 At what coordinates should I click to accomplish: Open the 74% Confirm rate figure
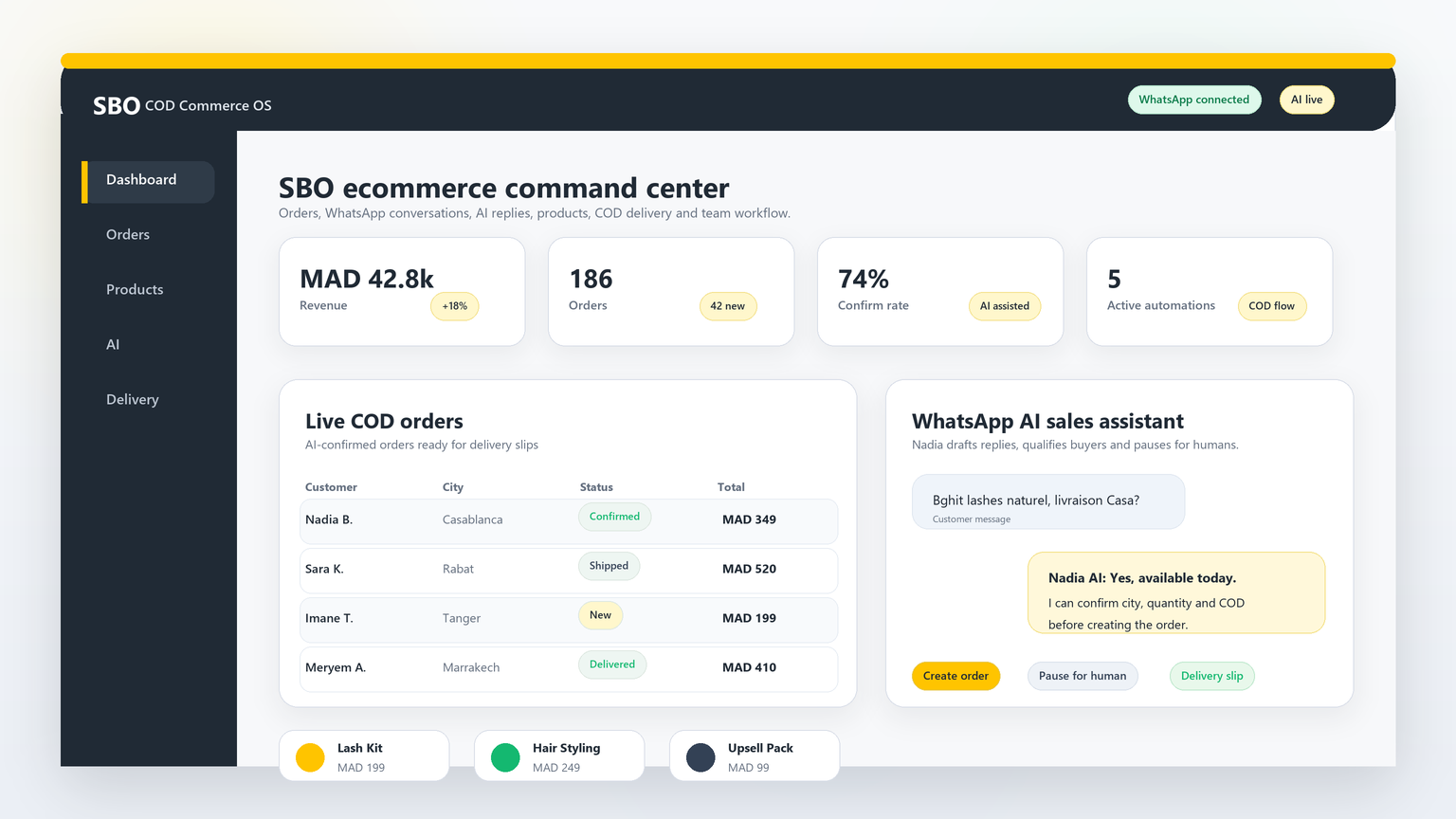coord(864,280)
